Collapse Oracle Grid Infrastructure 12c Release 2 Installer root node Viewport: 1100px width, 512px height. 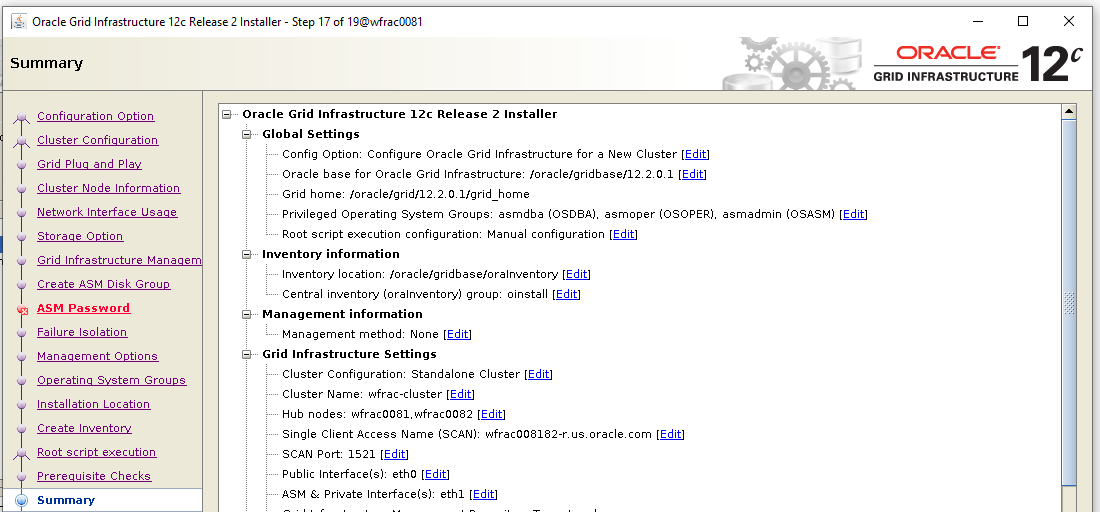click(x=227, y=114)
